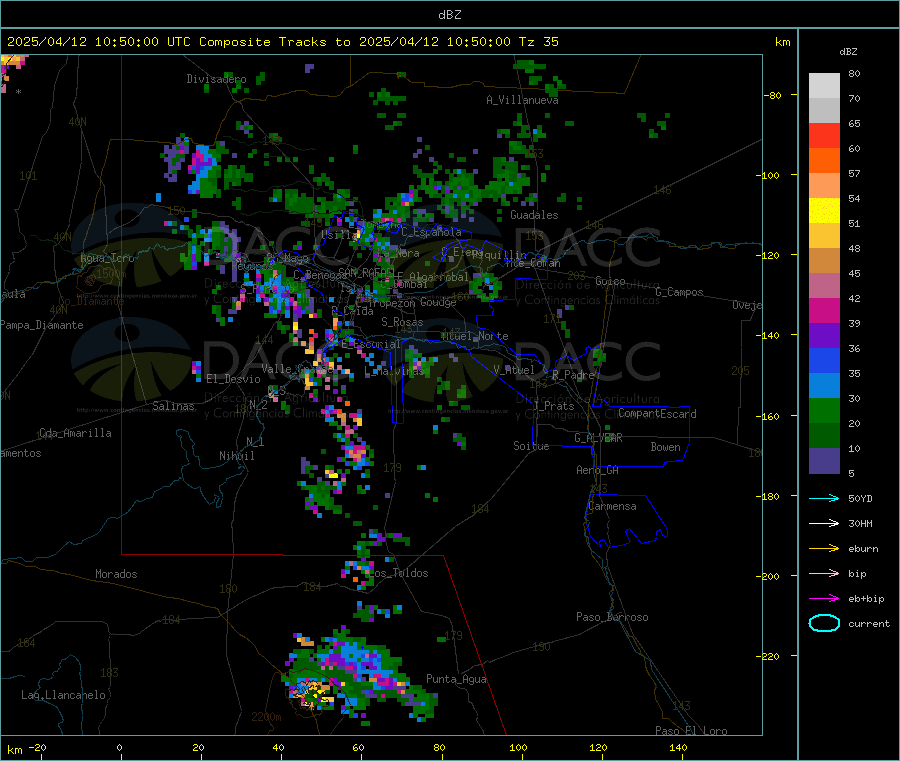The width and height of the screenshot is (900, 761).
Task: Click the timestamp header '2025/04/12 10:50:00 UTC Composite'
Action: click(x=139, y=42)
